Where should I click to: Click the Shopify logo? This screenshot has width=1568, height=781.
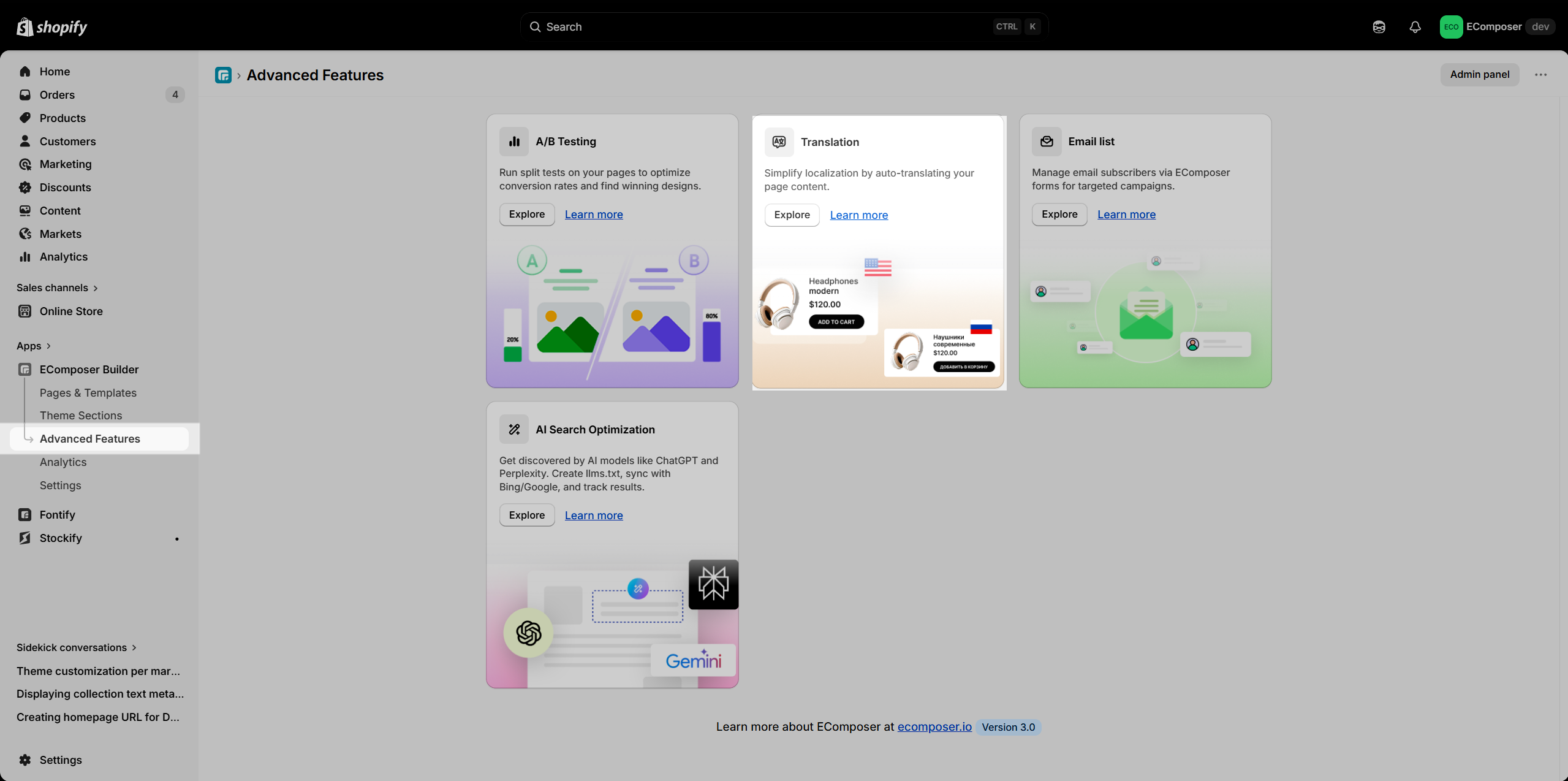(x=52, y=27)
